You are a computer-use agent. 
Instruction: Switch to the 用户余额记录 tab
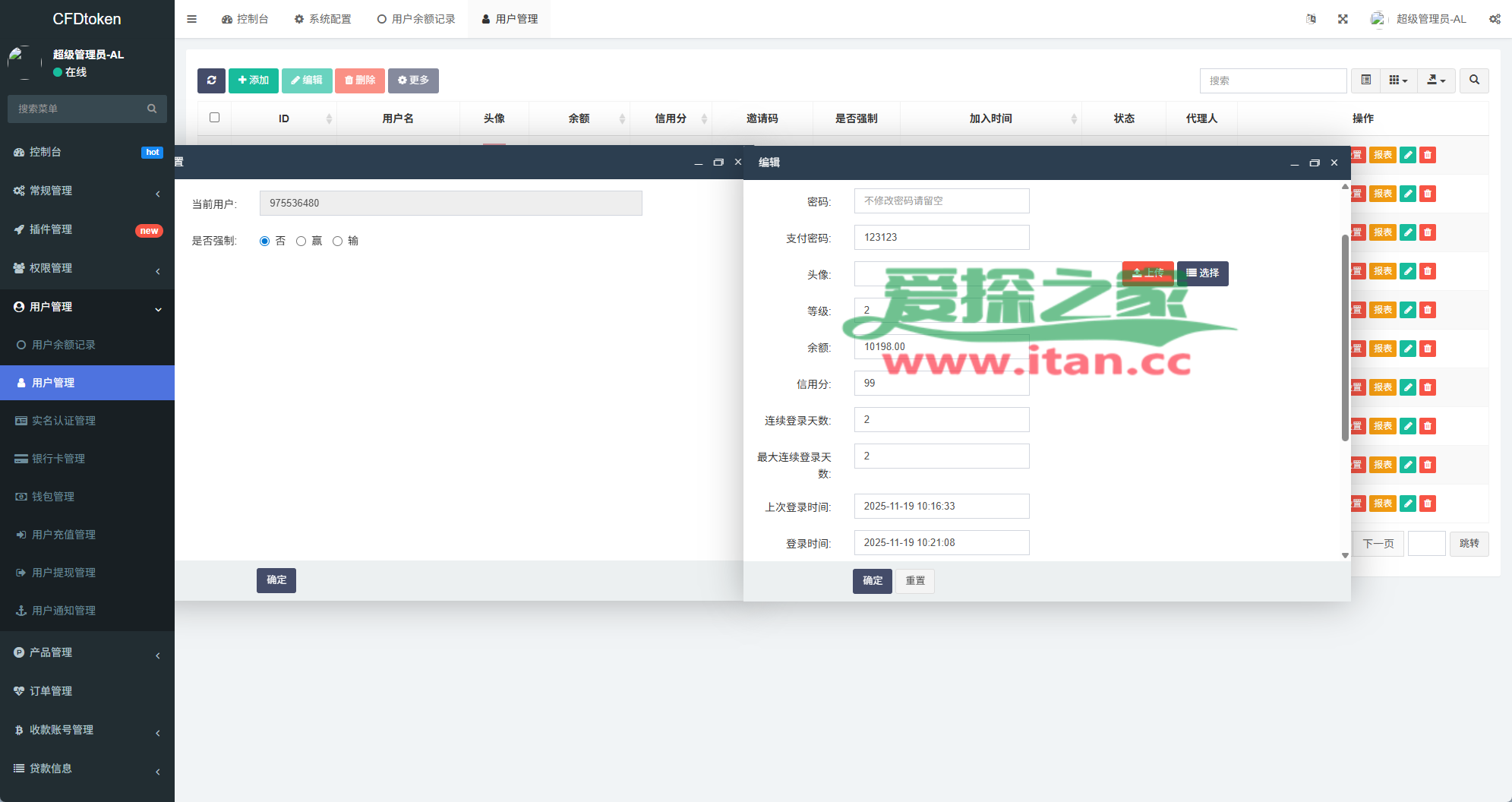416,19
